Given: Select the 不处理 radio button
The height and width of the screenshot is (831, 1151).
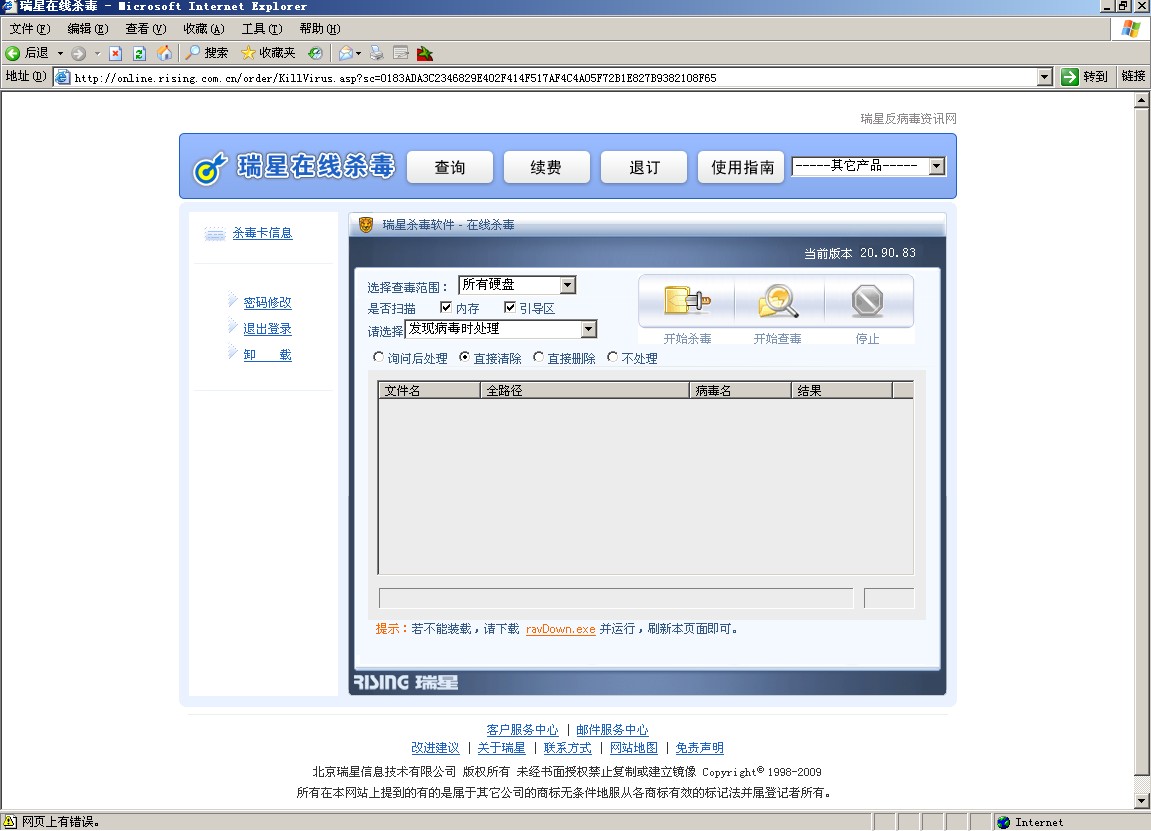Looking at the screenshot, I should pyautogui.click(x=612, y=357).
